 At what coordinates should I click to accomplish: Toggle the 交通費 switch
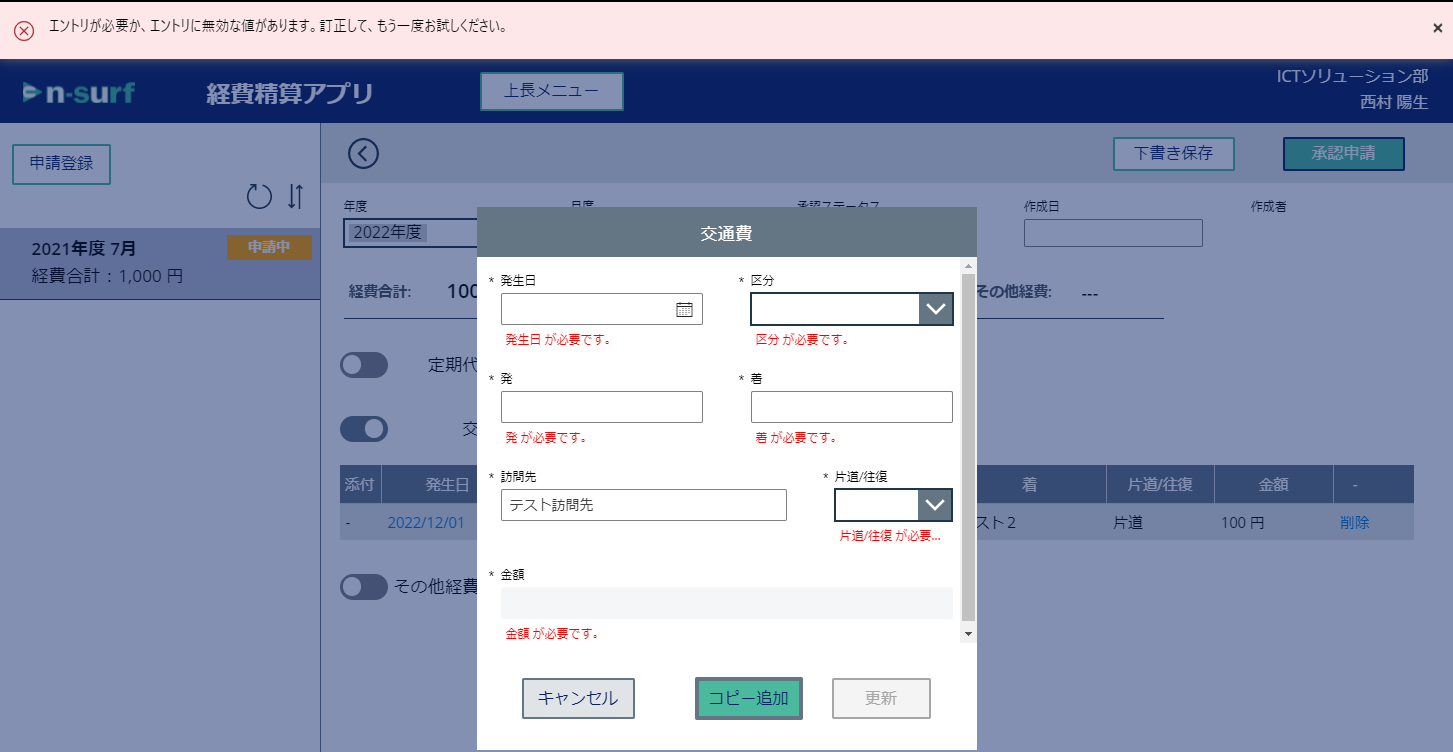(x=364, y=429)
